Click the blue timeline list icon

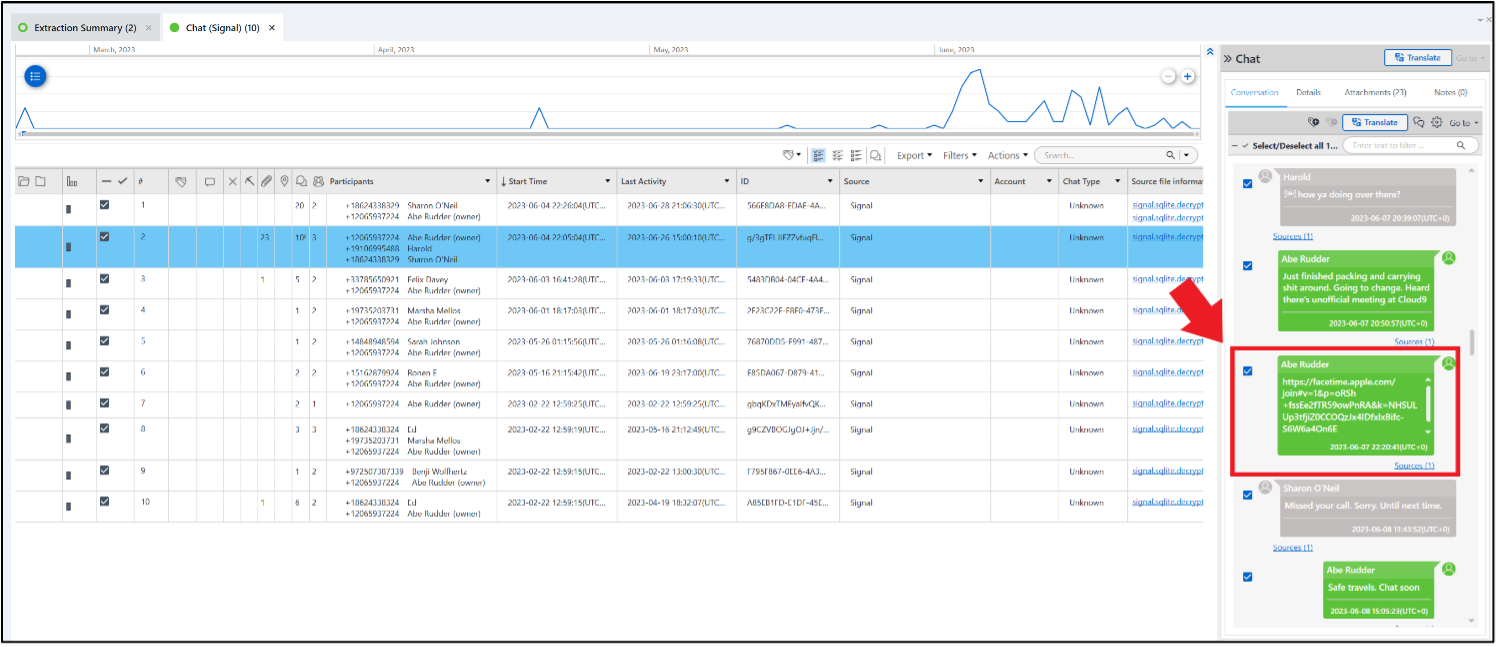[35, 76]
